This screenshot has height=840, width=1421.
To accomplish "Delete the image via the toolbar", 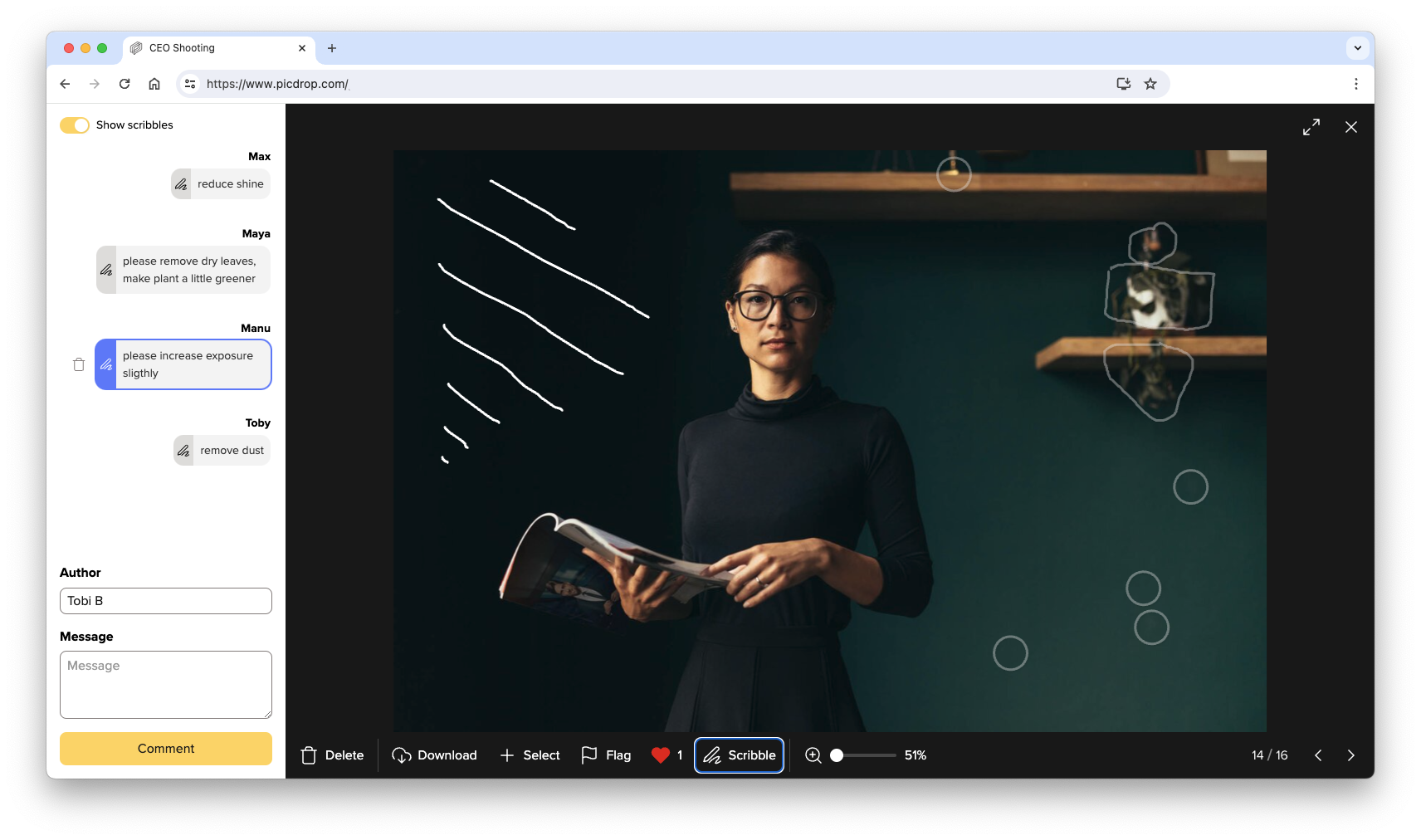I will click(332, 755).
